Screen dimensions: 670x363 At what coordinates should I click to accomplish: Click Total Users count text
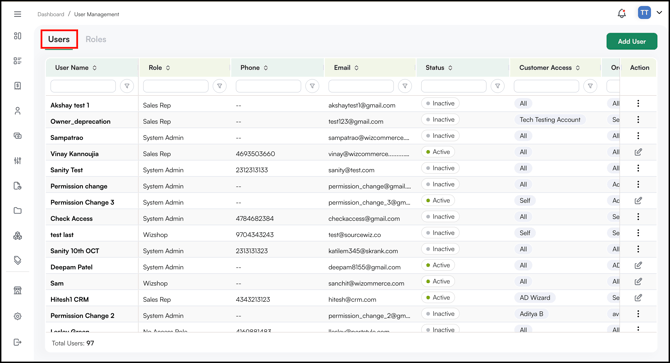[73, 343]
